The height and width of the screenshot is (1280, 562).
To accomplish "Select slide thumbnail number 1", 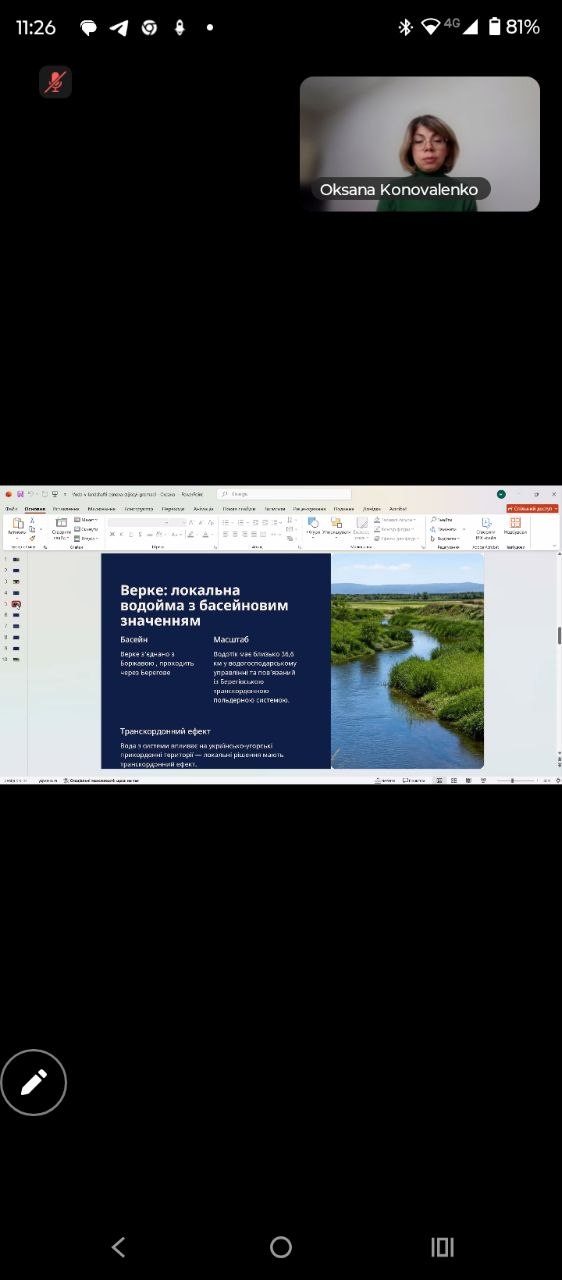I will pos(16,559).
